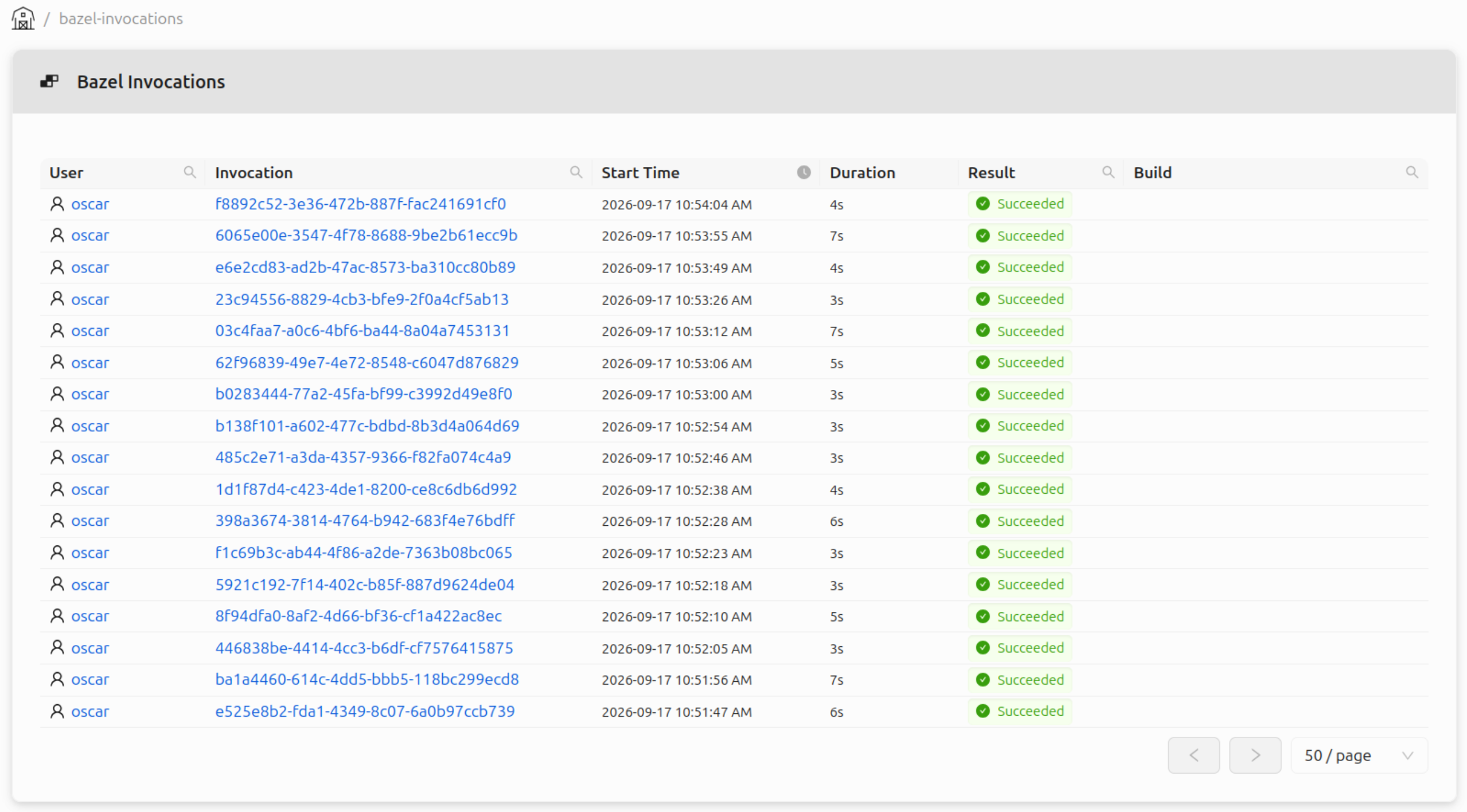Viewport: 1467px width, 812px height.
Task: Click user oscar in the 10:52:10 AM row
Action: [x=90, y=616]
